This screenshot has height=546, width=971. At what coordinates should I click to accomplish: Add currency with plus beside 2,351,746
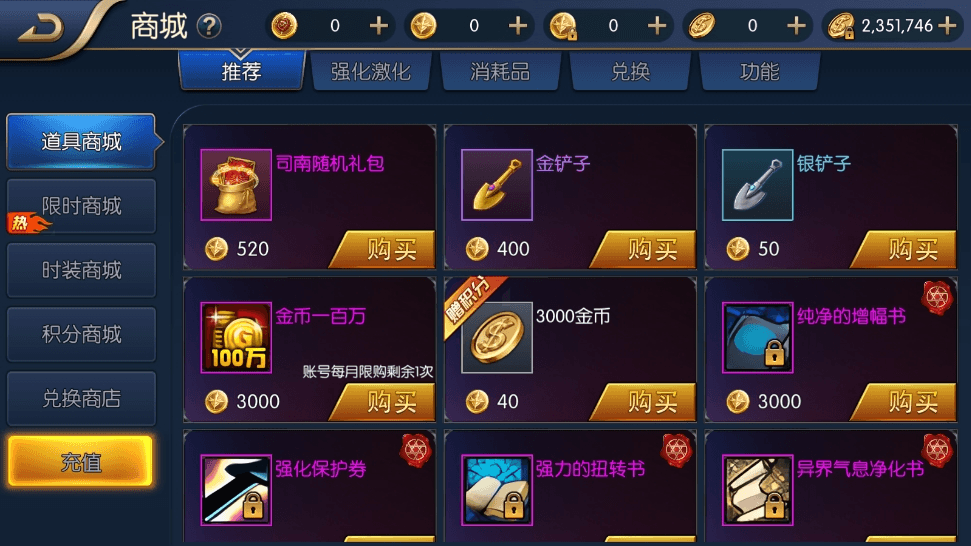click(x=947, y=25)
